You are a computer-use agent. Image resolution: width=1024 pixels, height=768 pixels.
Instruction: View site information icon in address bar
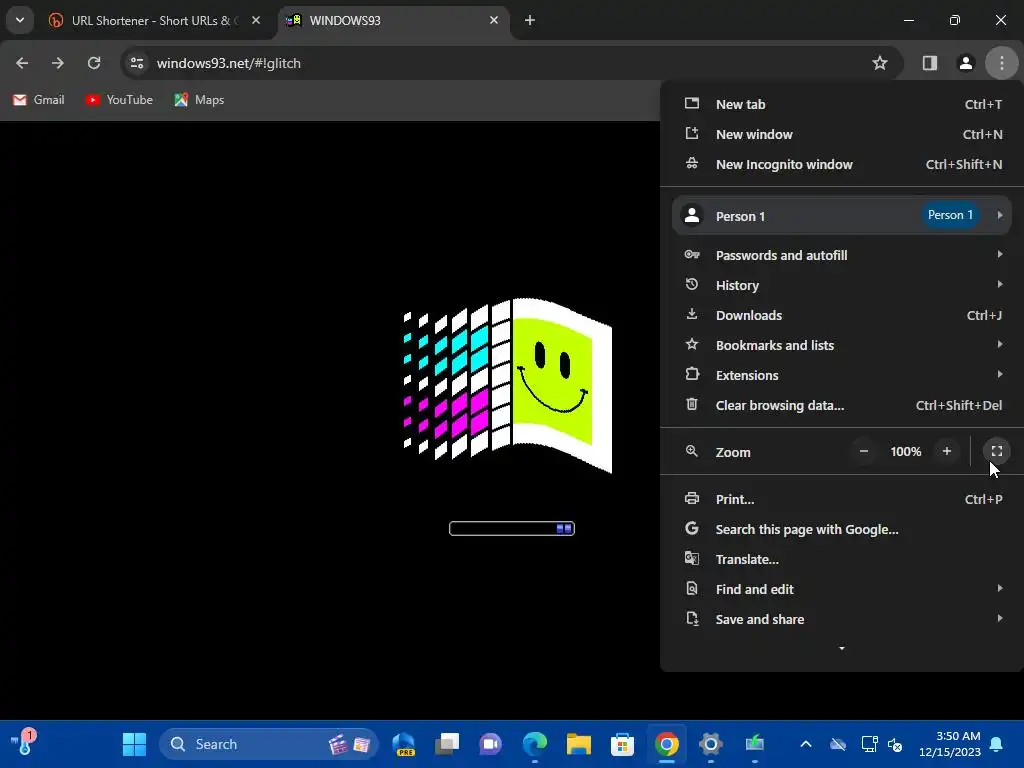click(x=137, y=63)
